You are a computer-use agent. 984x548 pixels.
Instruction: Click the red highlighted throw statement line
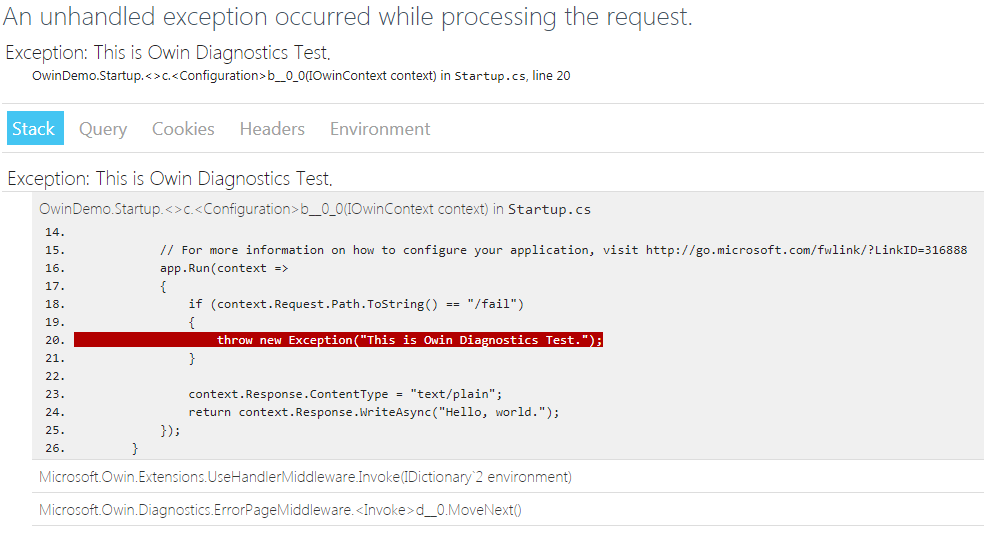(409, 340)
